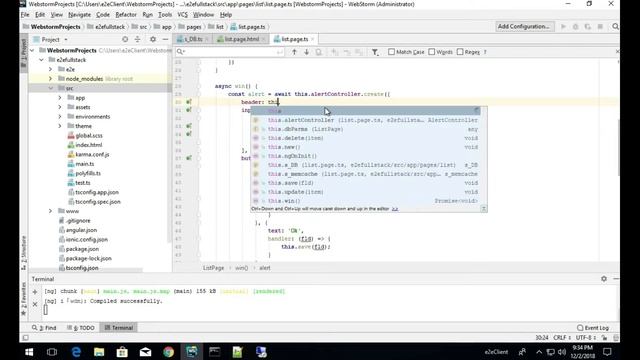The width and height of the screenshot is (640, 360).
Task: Expand e2e folder
Action: 51,69
